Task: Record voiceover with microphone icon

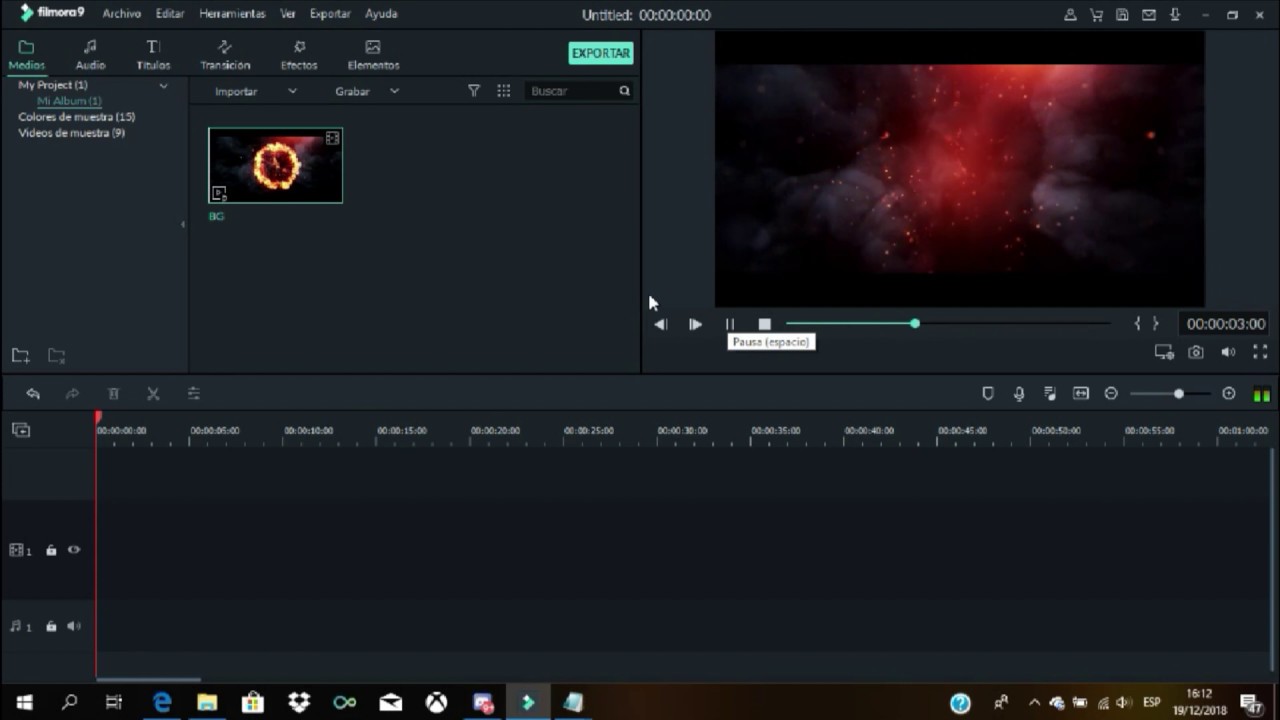Action: pyautogui.click(x=1019, y=394)
